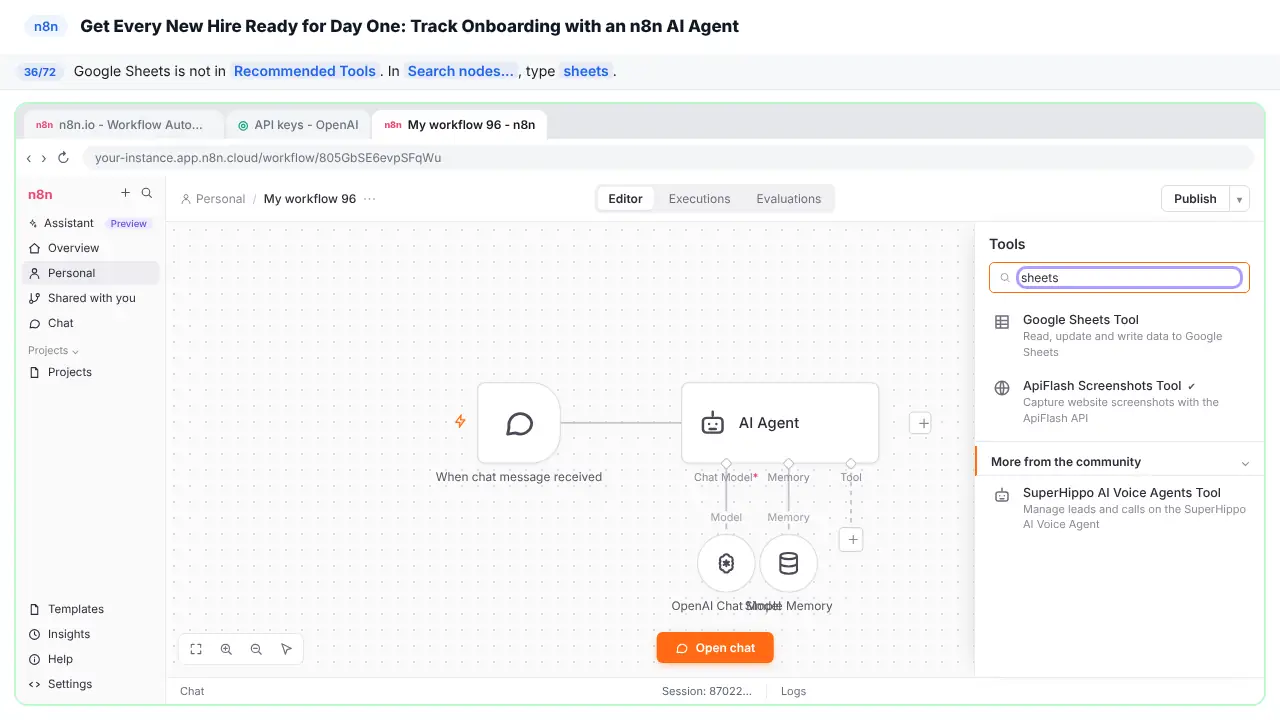Click the Google Sheets Tool grid icon
Image resolution: width=1280 pixels, height=720 pixels.
pos(1001,322)
